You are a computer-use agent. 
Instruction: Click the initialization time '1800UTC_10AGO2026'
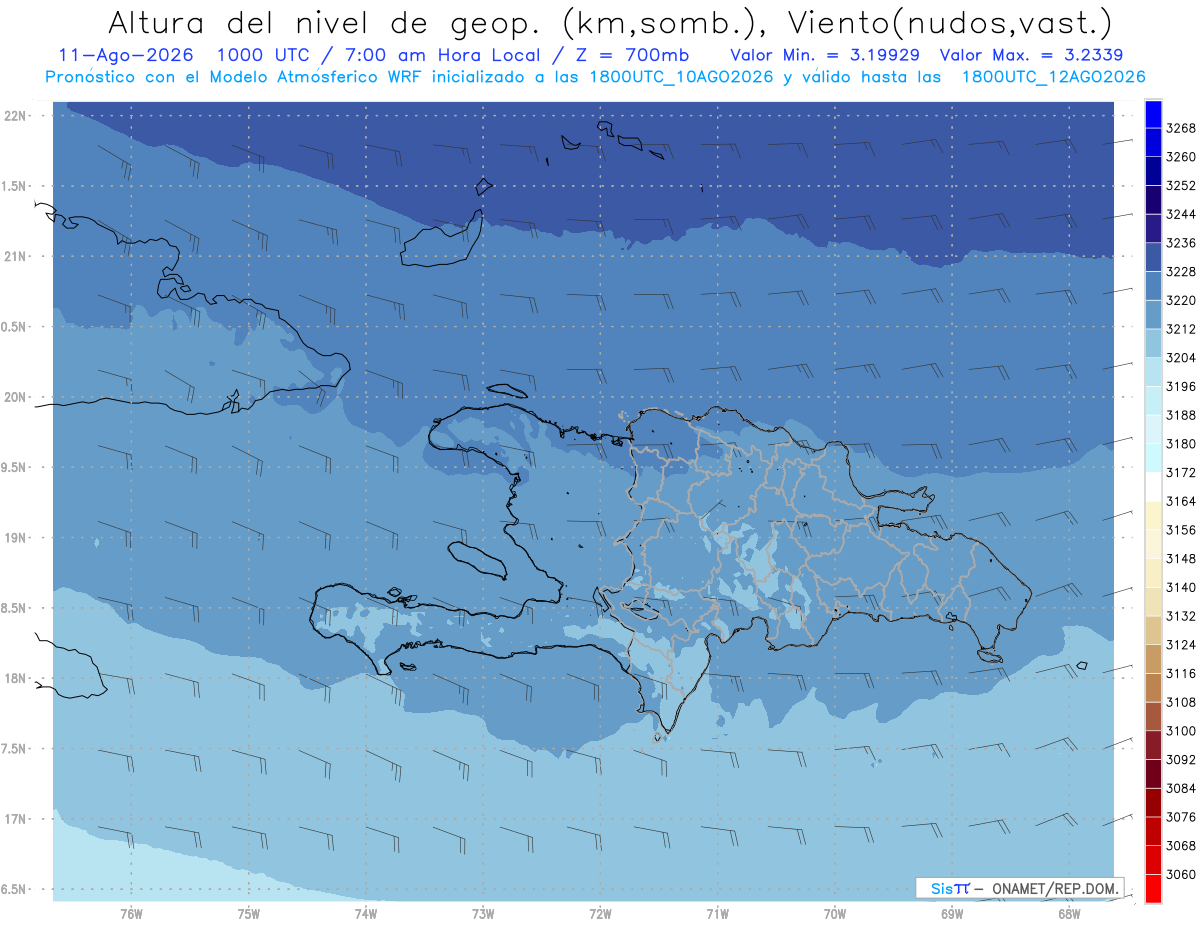683,77
